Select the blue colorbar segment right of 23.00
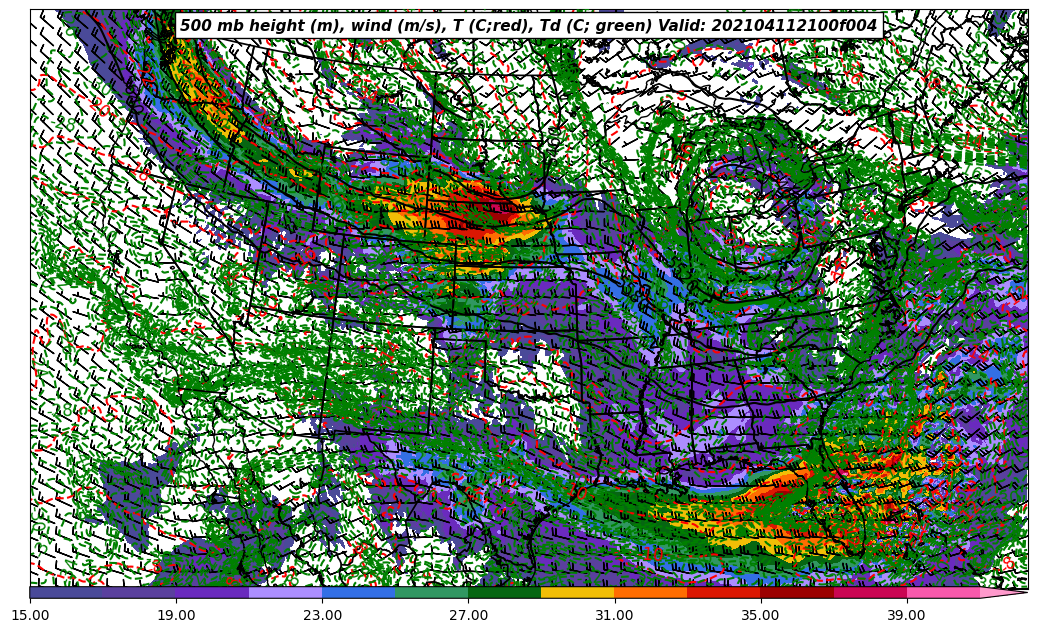Image resolution: width=1037 pixels, height=632 pixels. (x=358, y=592)
